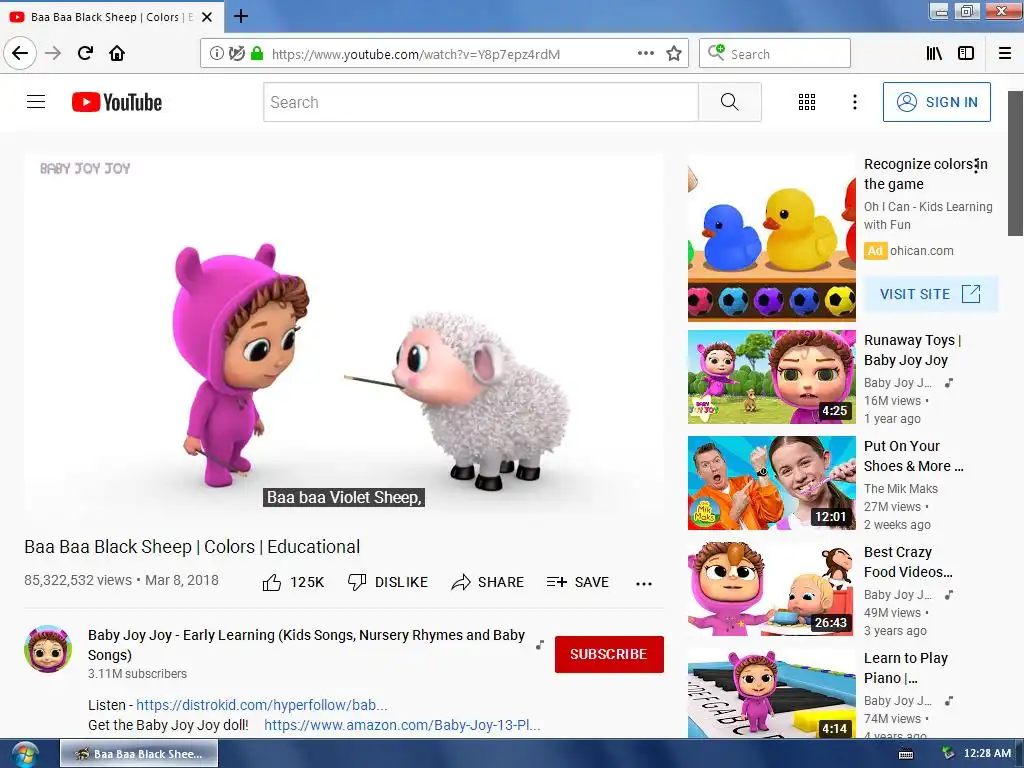Click the page vertical scrollbar thumb
This screenshot has width=1024, height=768.
1015,163
